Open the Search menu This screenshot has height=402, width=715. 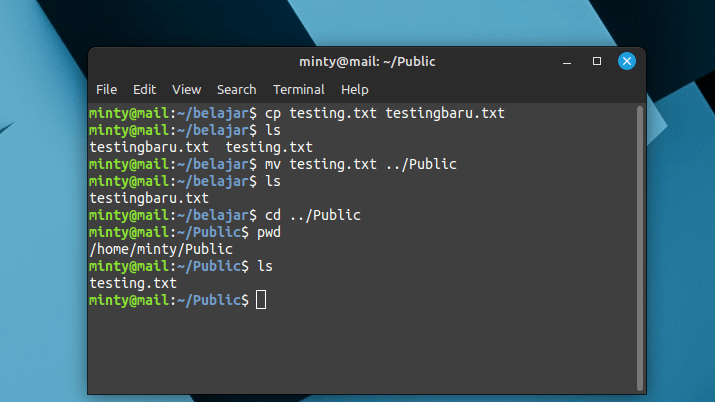pos(236,90)
